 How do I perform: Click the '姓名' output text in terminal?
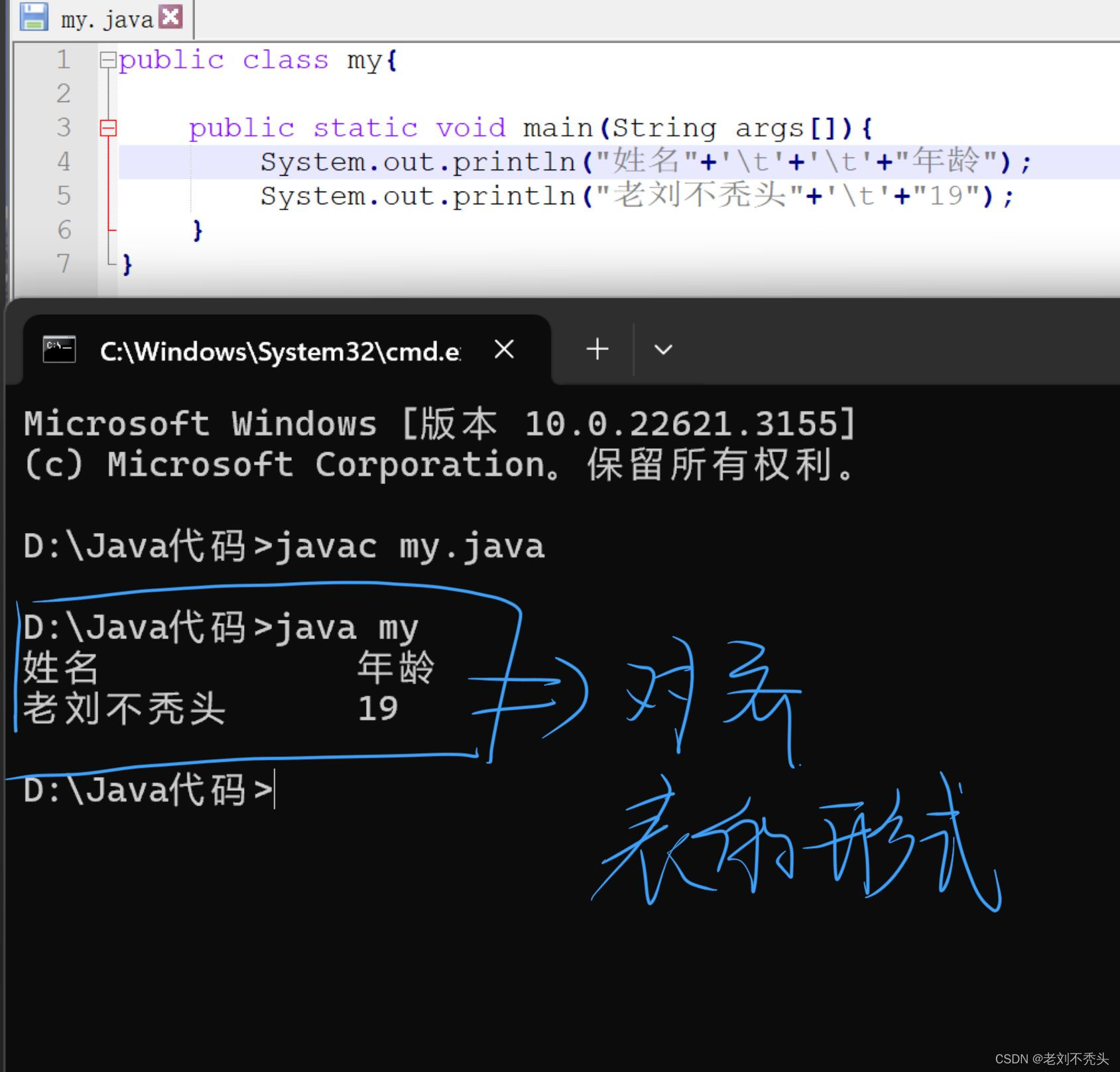pos(60,668)
